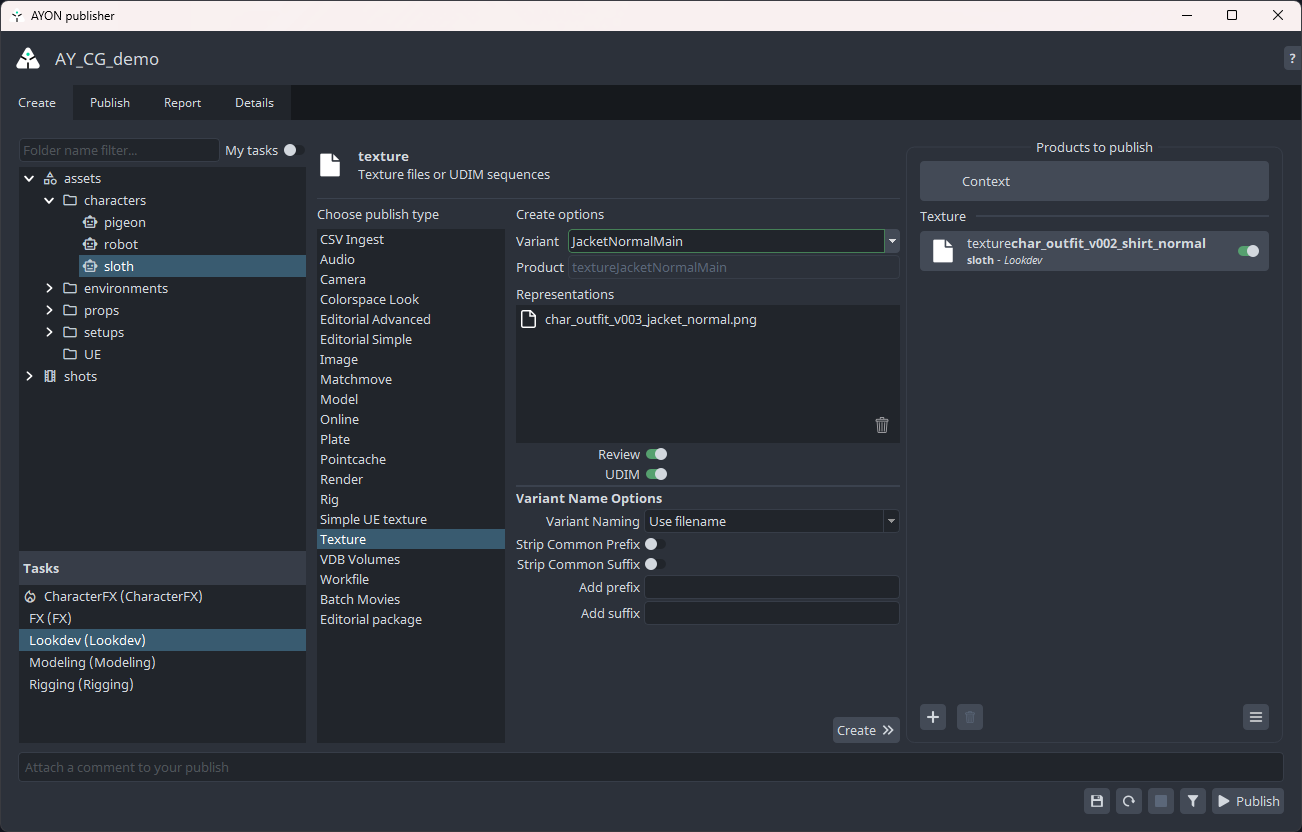This screenshot has height=832, width=1302.
Task: Delete the representation with trash icon
Action: (882, 425)
